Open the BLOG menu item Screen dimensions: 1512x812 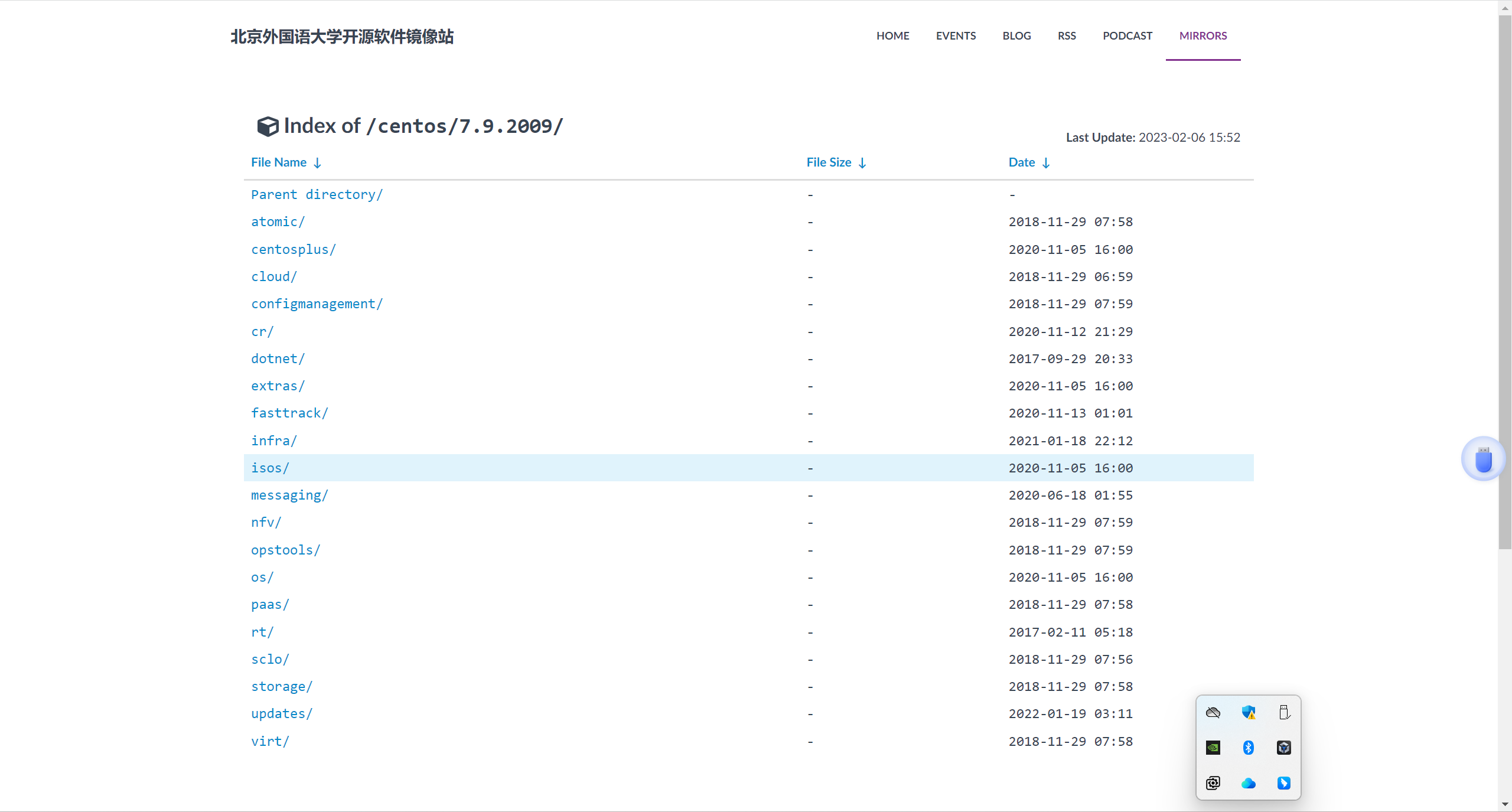1016,35
